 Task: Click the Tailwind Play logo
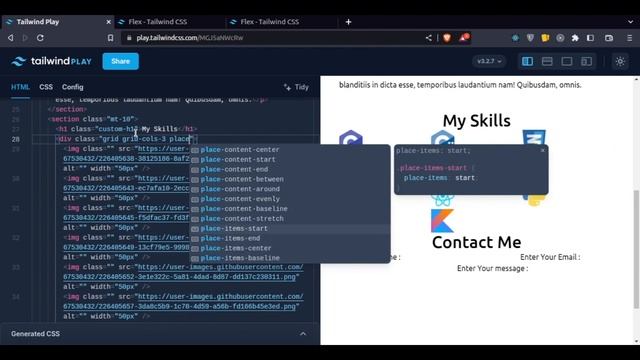[x=51, y=61]
